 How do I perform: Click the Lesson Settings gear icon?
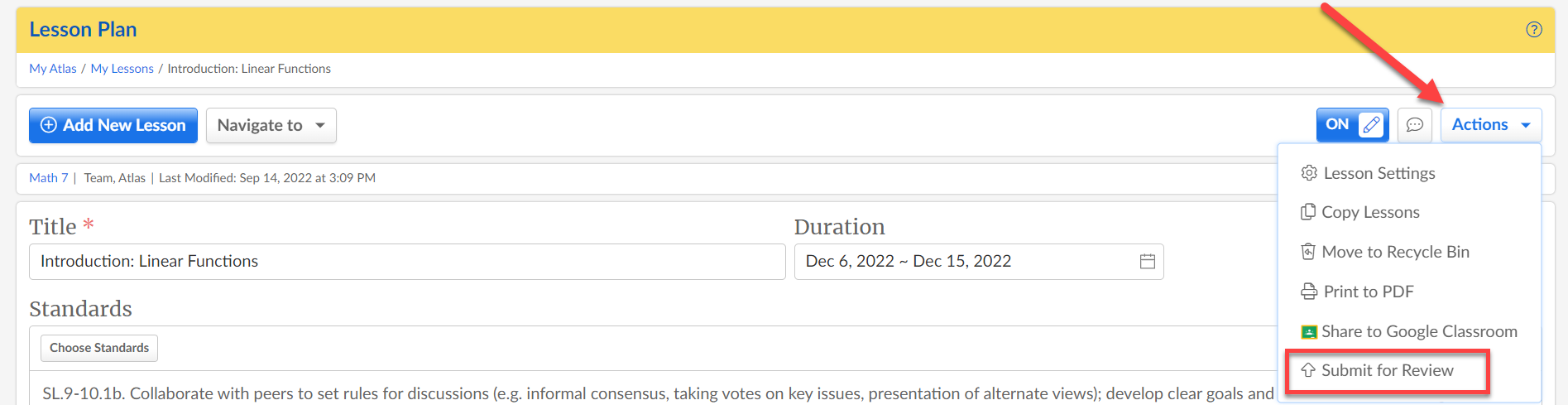tap(1309, 173)
